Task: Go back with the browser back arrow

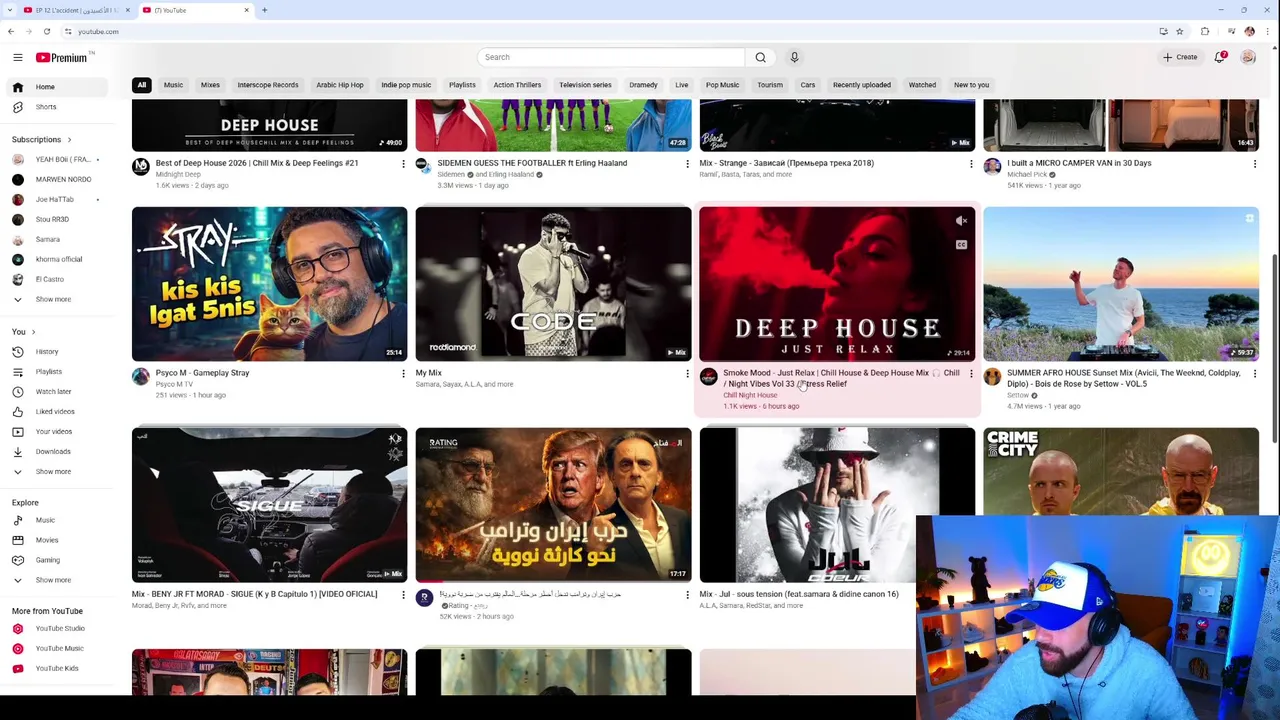Action: pos(11,31)
